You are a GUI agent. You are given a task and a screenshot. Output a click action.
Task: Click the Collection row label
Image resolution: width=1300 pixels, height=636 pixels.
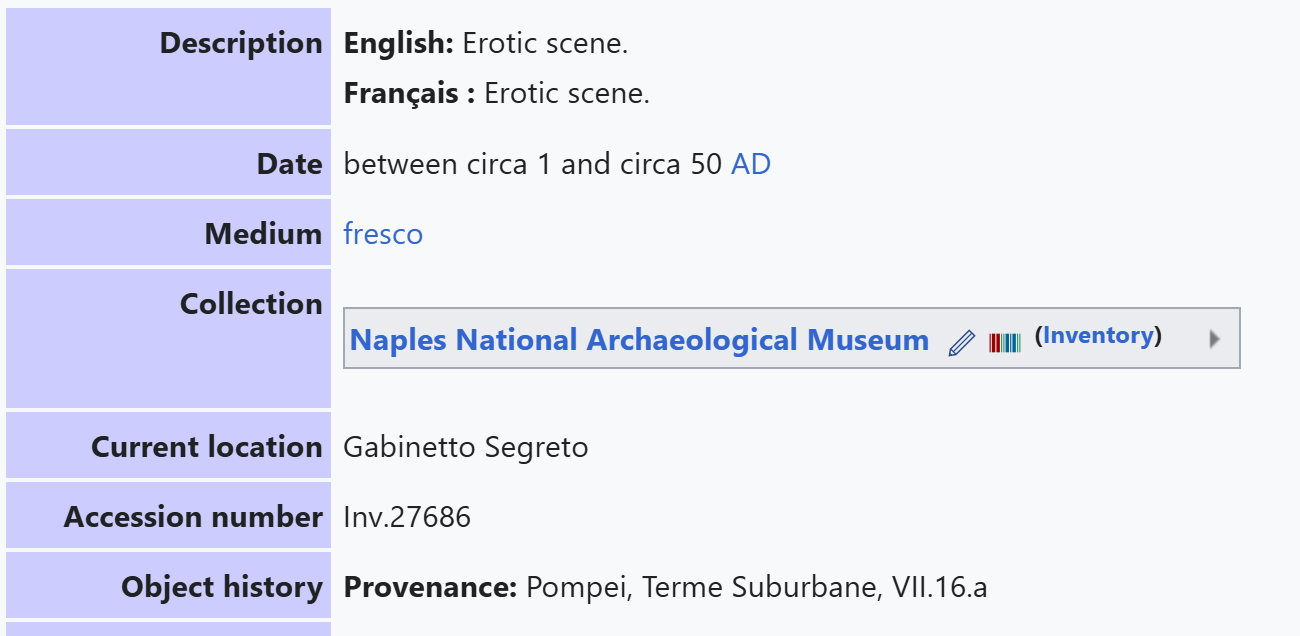point(251,304)
